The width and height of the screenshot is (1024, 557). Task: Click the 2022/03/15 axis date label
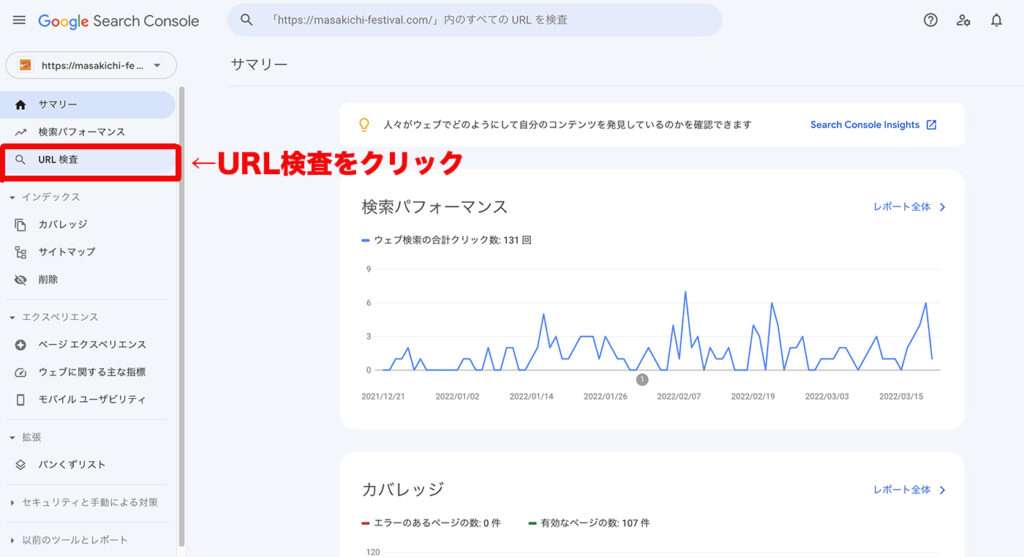(x=901, y=396)
